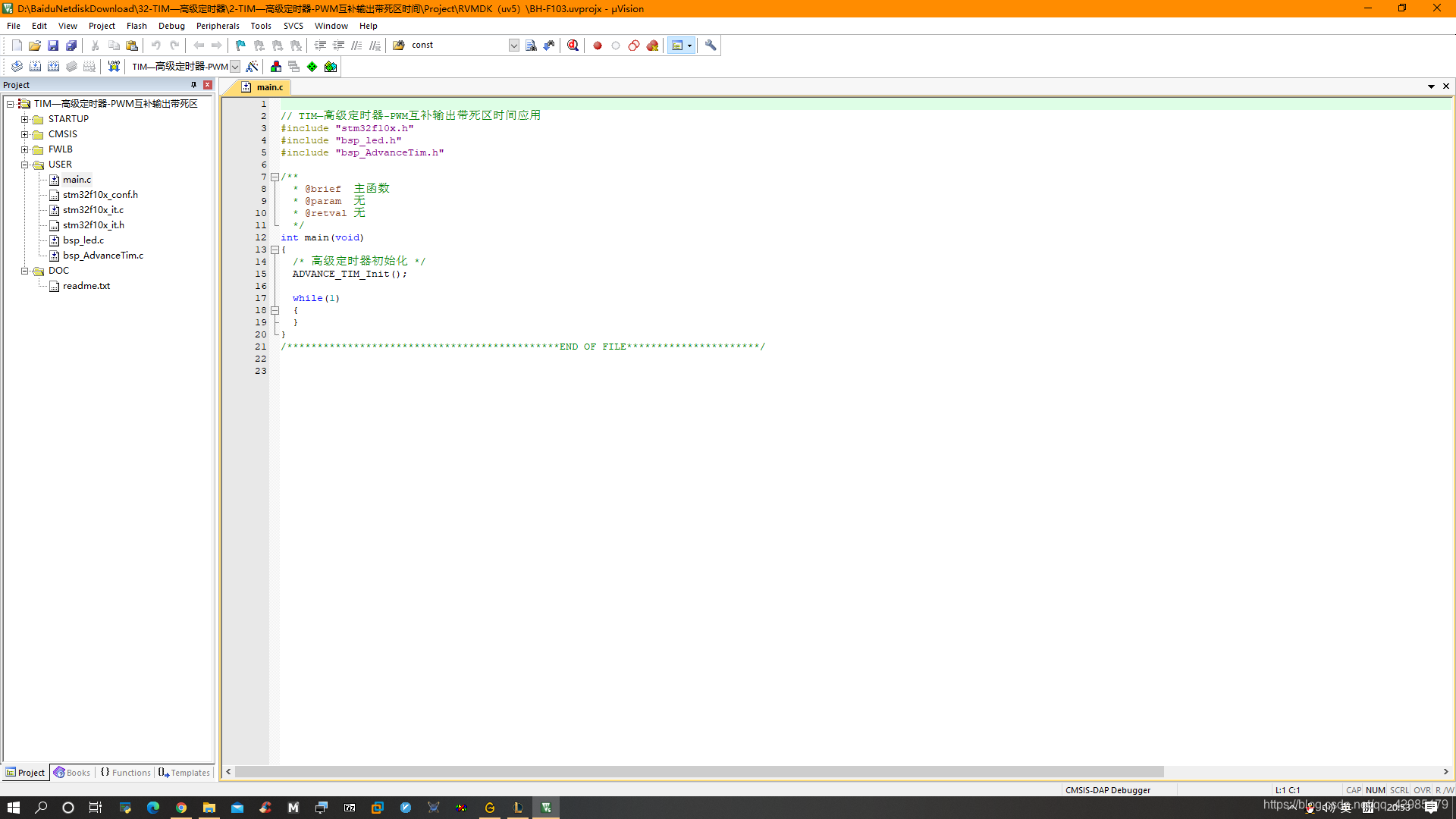
Task: Collapse the comment block fold at line 7
Action: [x=275, y=177]
